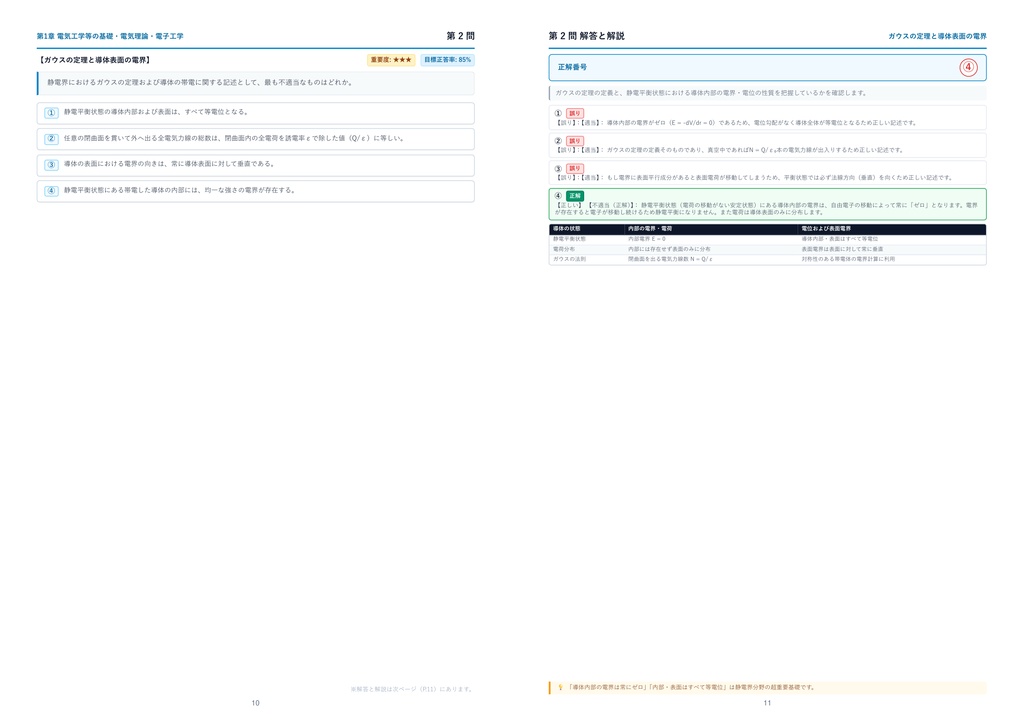The image size is (1024, 724).
Task: Click the red circled ④ correct answer number
Action: point(968,67)
